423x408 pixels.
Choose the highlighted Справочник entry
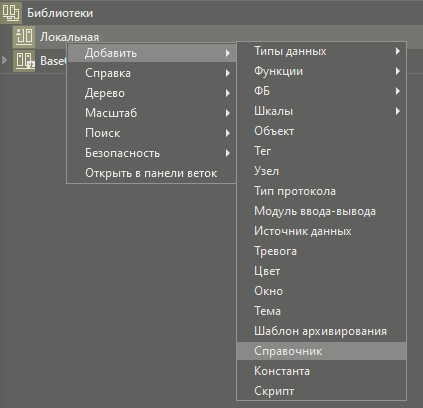322,351
